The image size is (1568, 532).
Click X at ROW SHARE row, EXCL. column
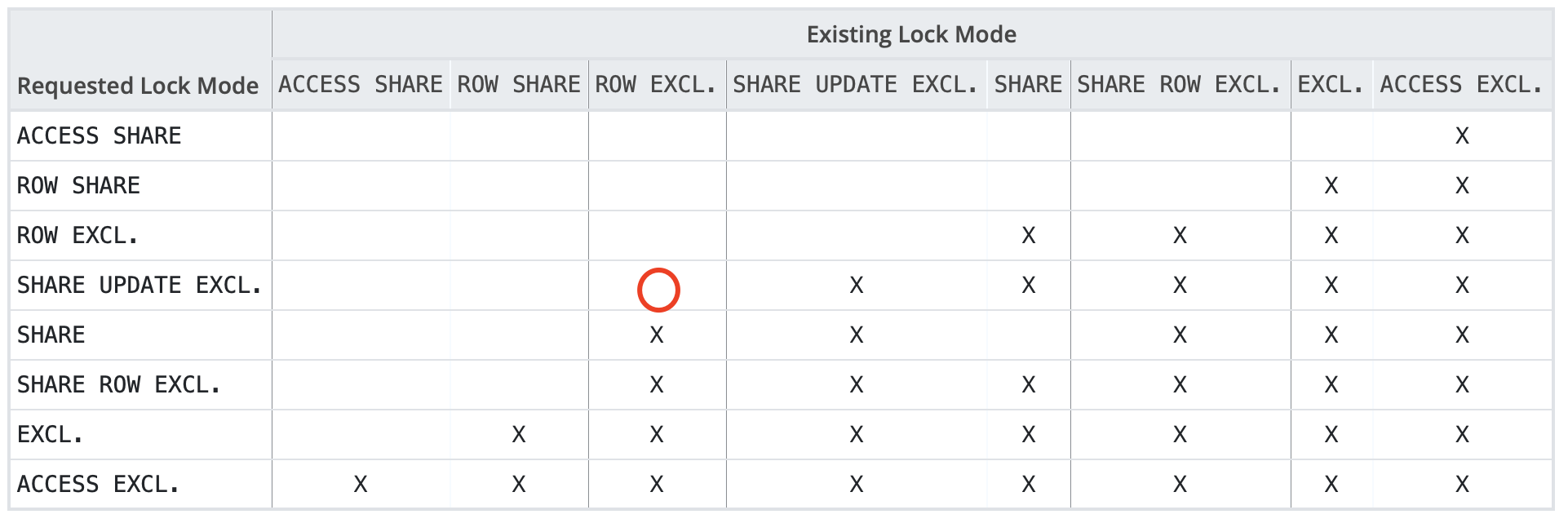1331,186
